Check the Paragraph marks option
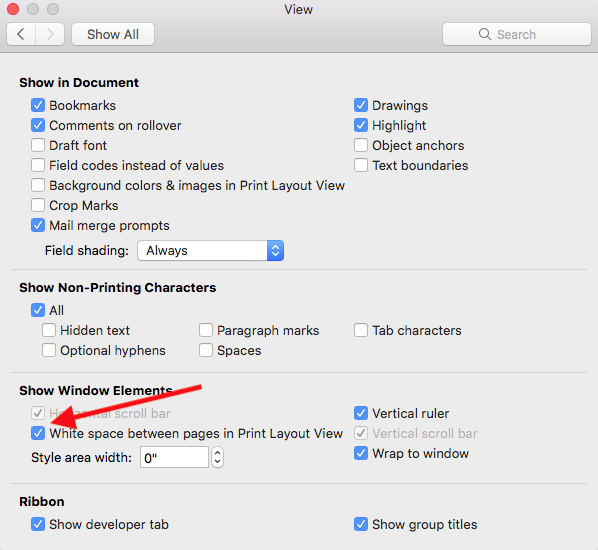The height and width of the screenshot is (550, 598). coord(206,330)
